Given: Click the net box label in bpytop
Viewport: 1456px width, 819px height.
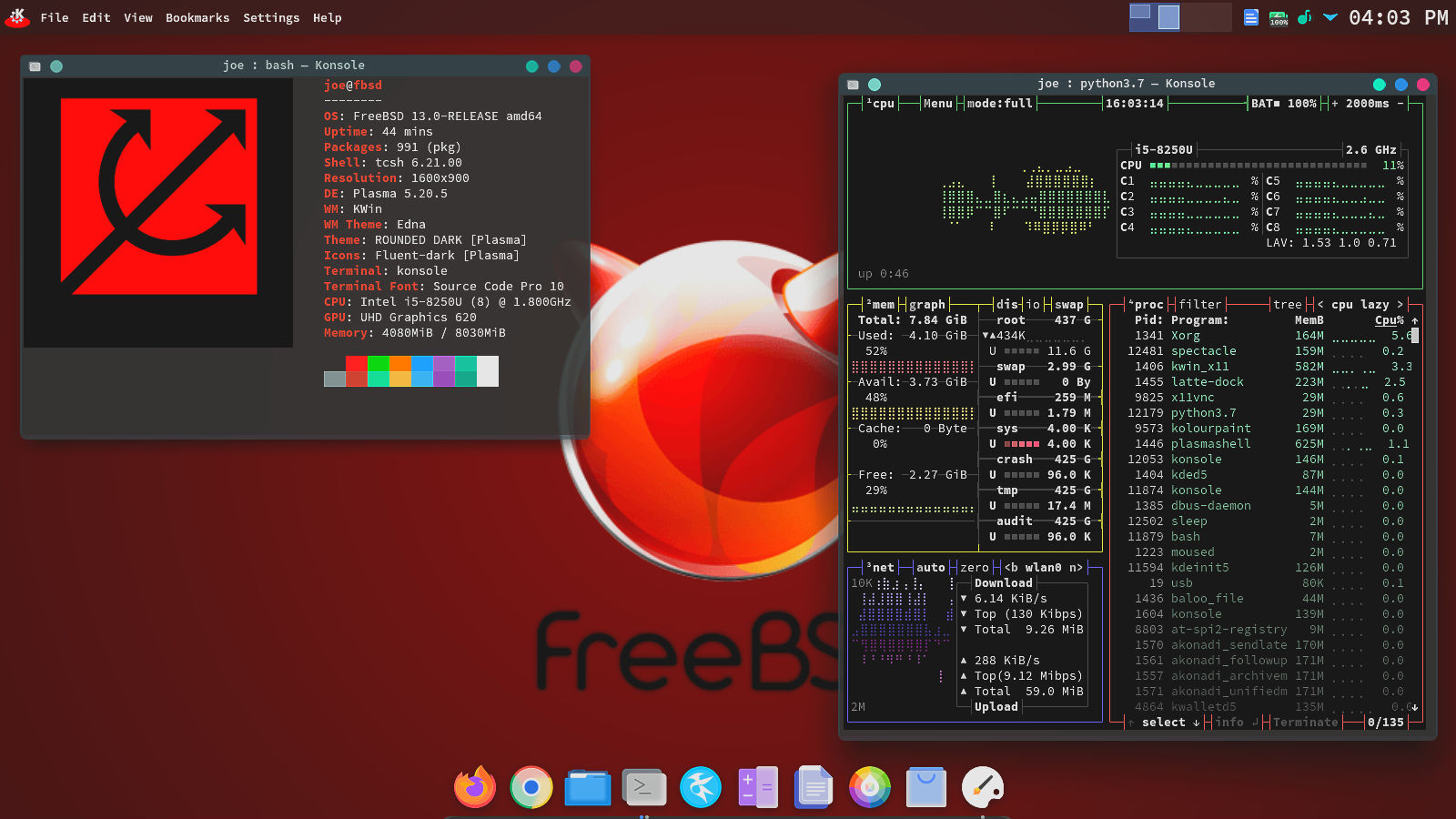Looking at the screenshot, I should pos(880,568).
